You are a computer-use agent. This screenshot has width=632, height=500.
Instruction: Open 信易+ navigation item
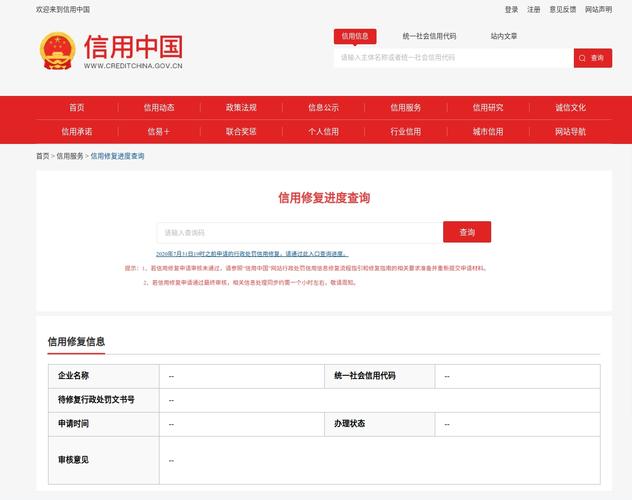(x=159, y=132)
